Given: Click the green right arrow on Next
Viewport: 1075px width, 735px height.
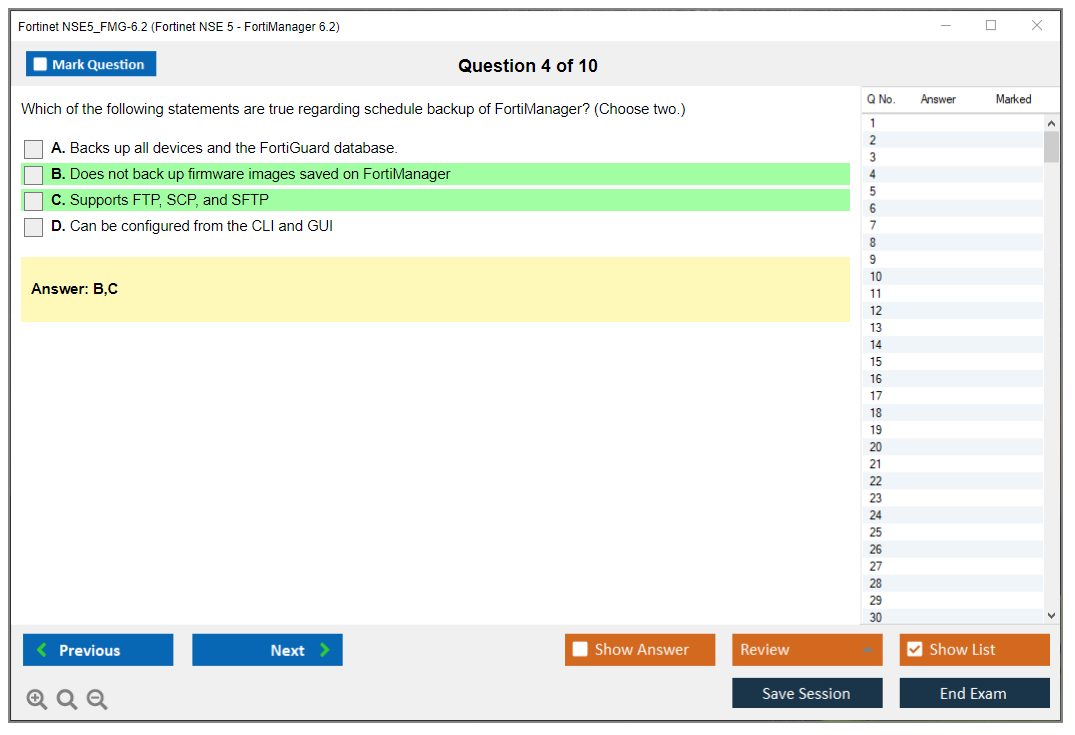Looking at the screenshot, I should click(x=325, y=650).
